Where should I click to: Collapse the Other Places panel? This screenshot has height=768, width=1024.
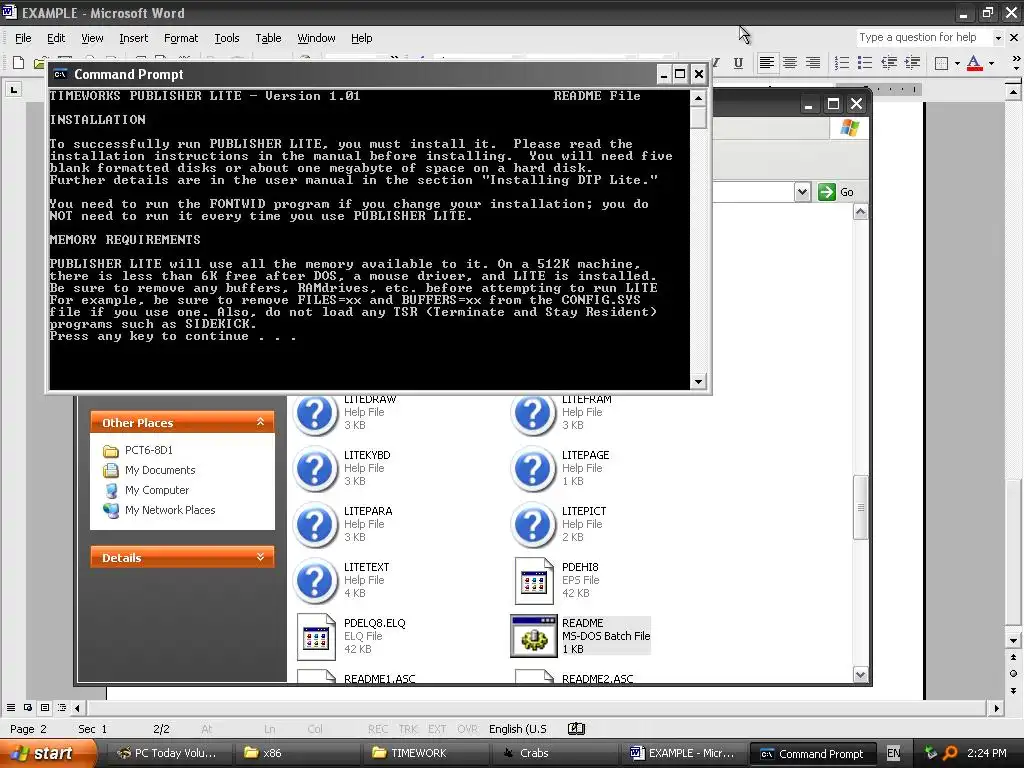(x=261, y=422)
